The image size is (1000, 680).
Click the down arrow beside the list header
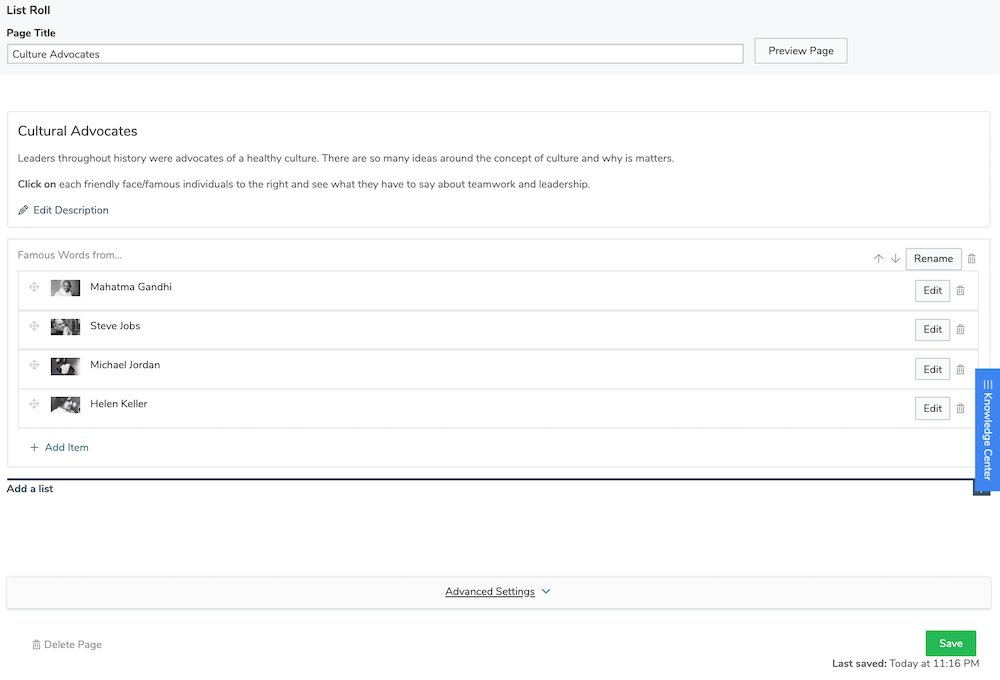[895, 258]
